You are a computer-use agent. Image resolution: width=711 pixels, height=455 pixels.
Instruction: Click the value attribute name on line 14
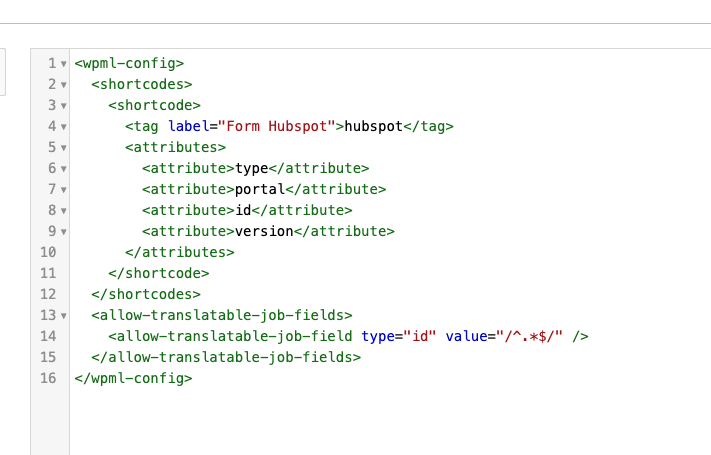[x=466, y=336]
